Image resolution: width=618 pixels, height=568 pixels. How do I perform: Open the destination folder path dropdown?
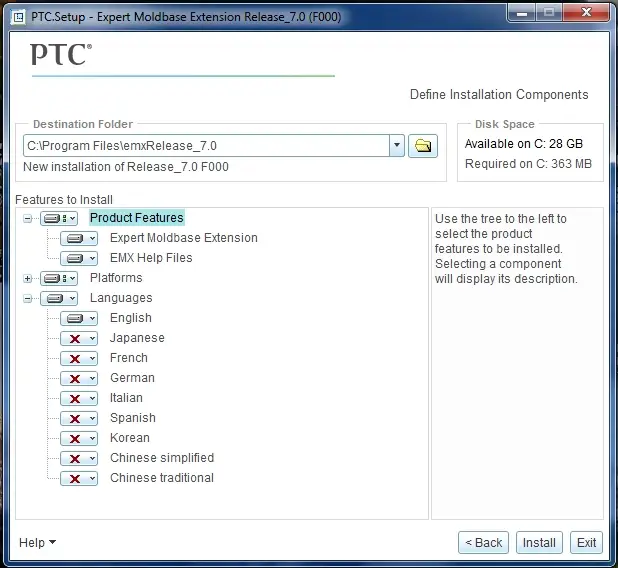point(397,145)
